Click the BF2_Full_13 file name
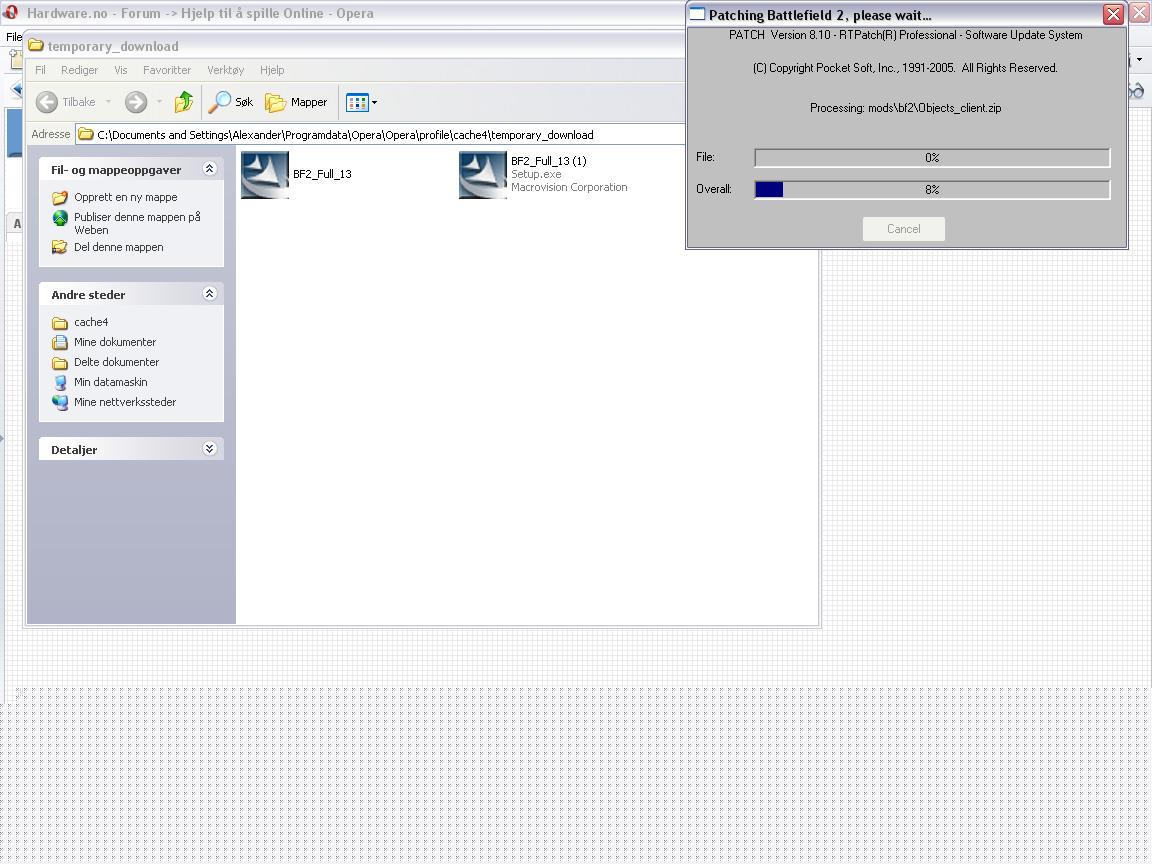 coord(322,174)
